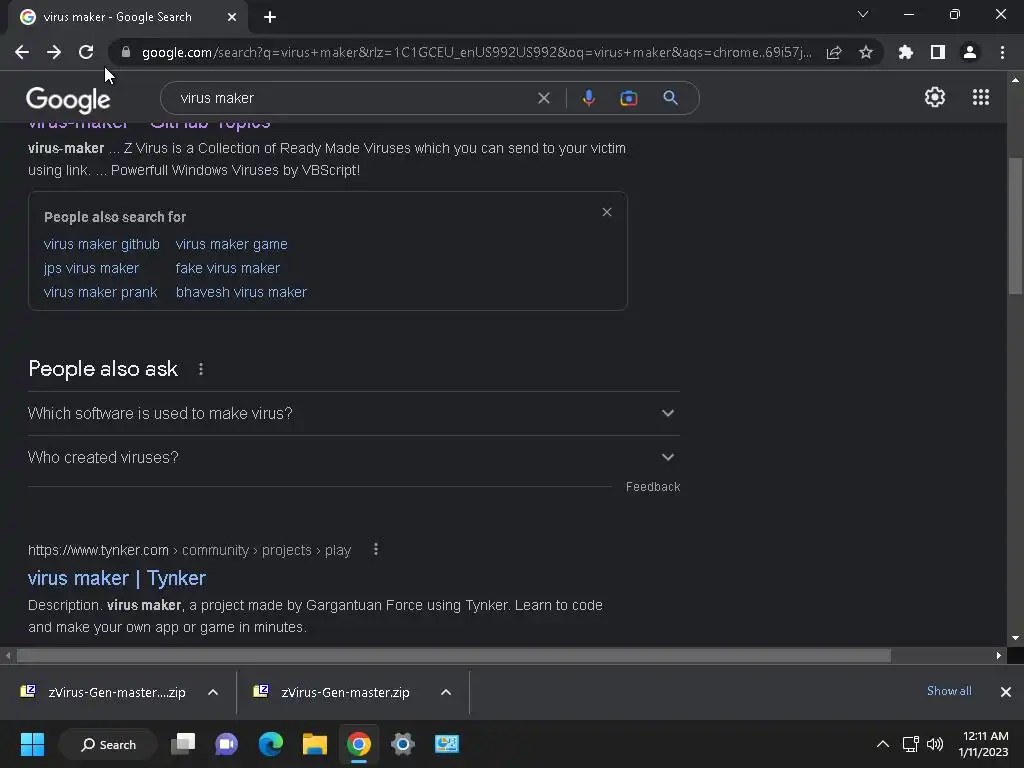
Task: Bookmark this page with the star icon
Action: tap(866, 52)
